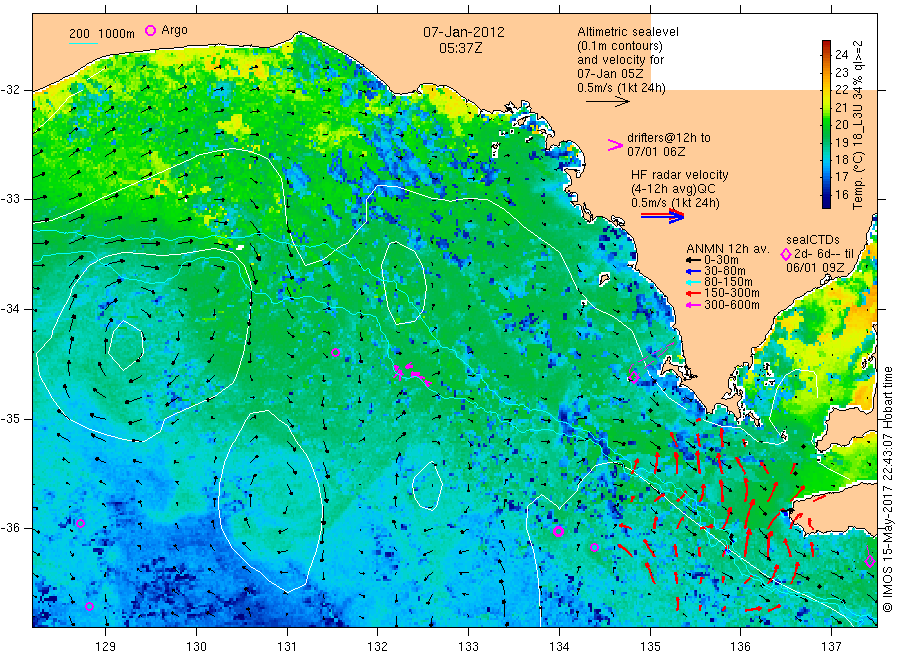Pick the 22 degree colorbar level
Screen dimensions: 900x660
841,90
